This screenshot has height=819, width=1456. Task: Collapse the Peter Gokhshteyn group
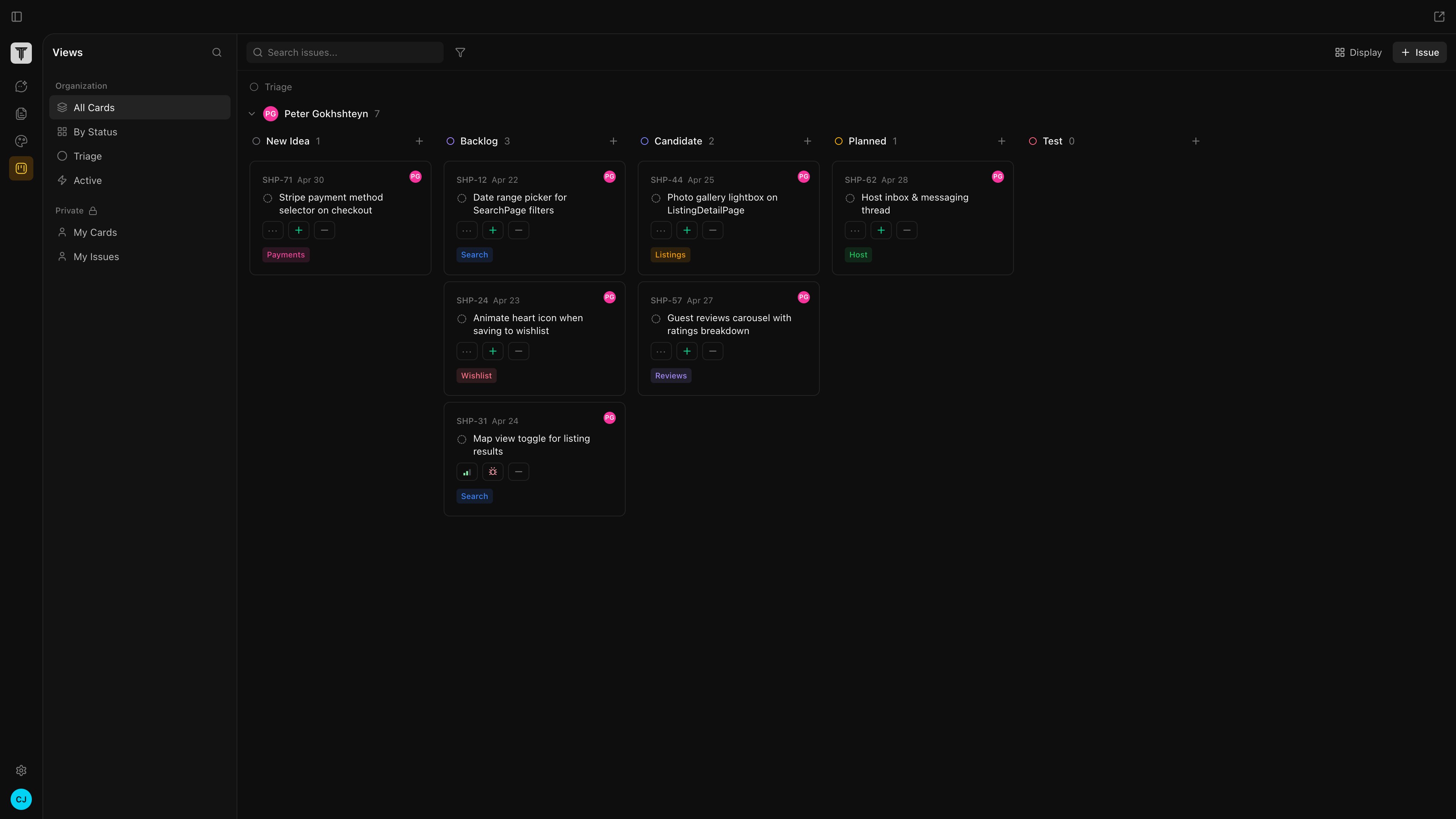(x=252, y=114)
